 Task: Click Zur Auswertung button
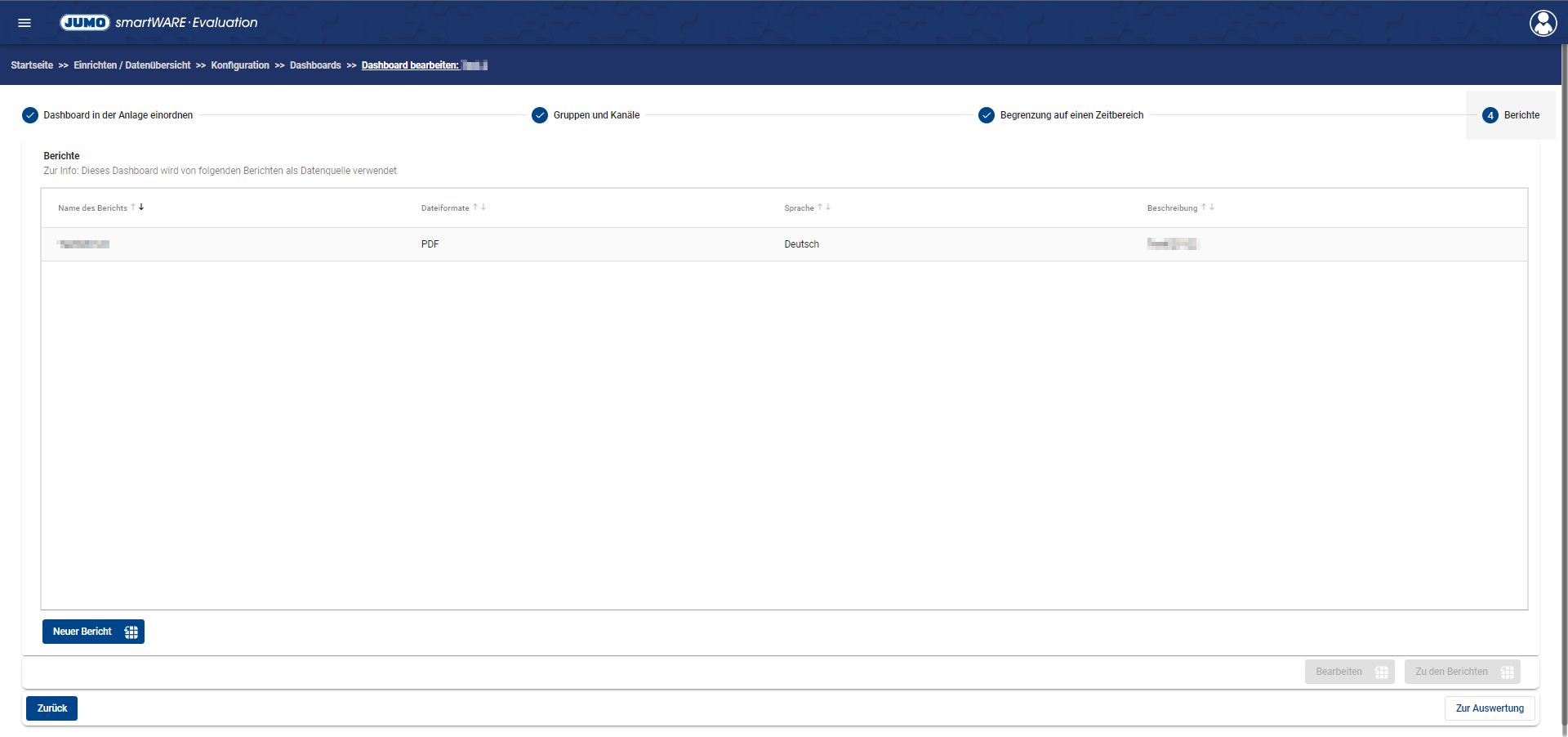[x=1490, y=708]
